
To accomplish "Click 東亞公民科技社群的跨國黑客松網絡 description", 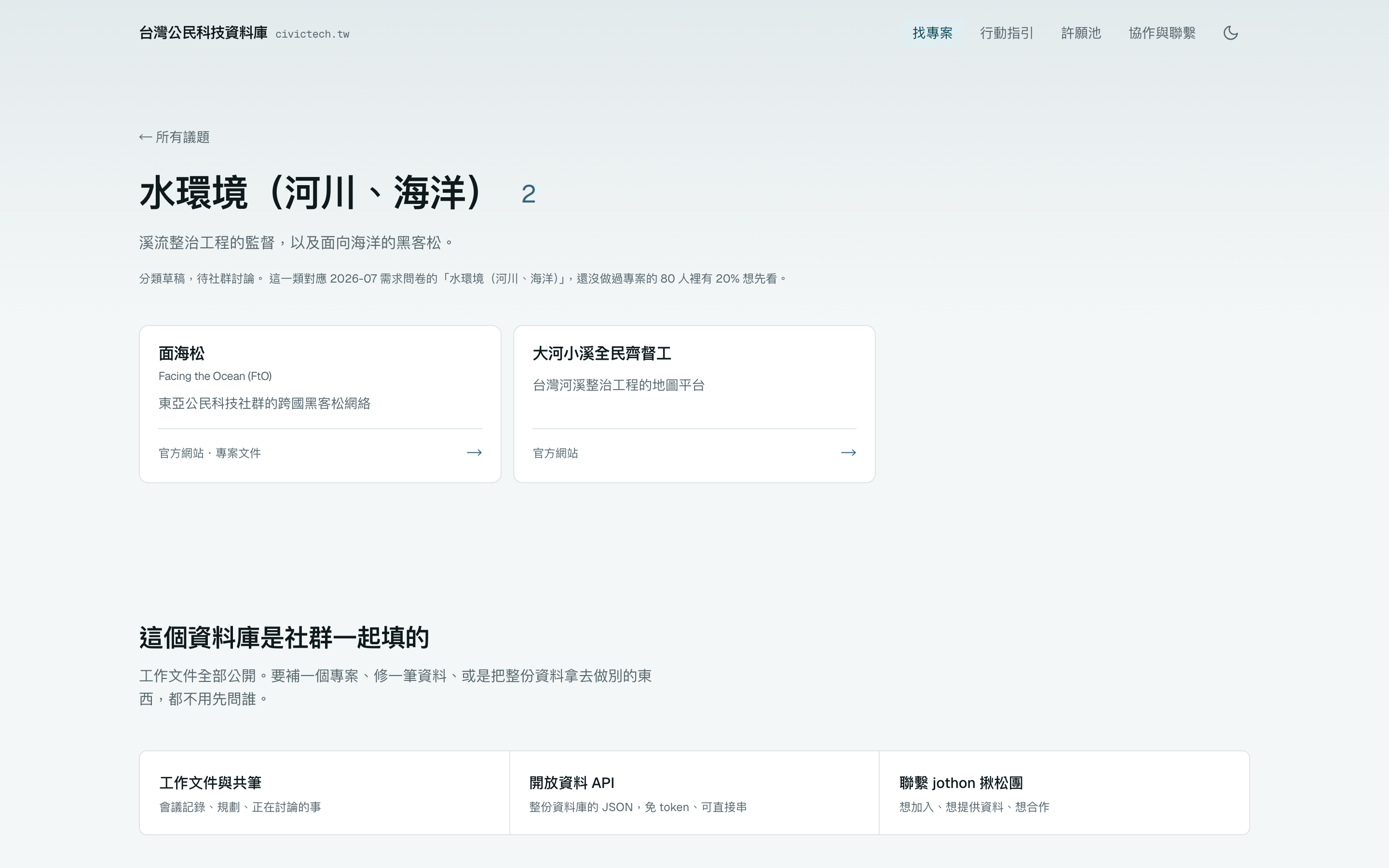I will coord(264,404).
